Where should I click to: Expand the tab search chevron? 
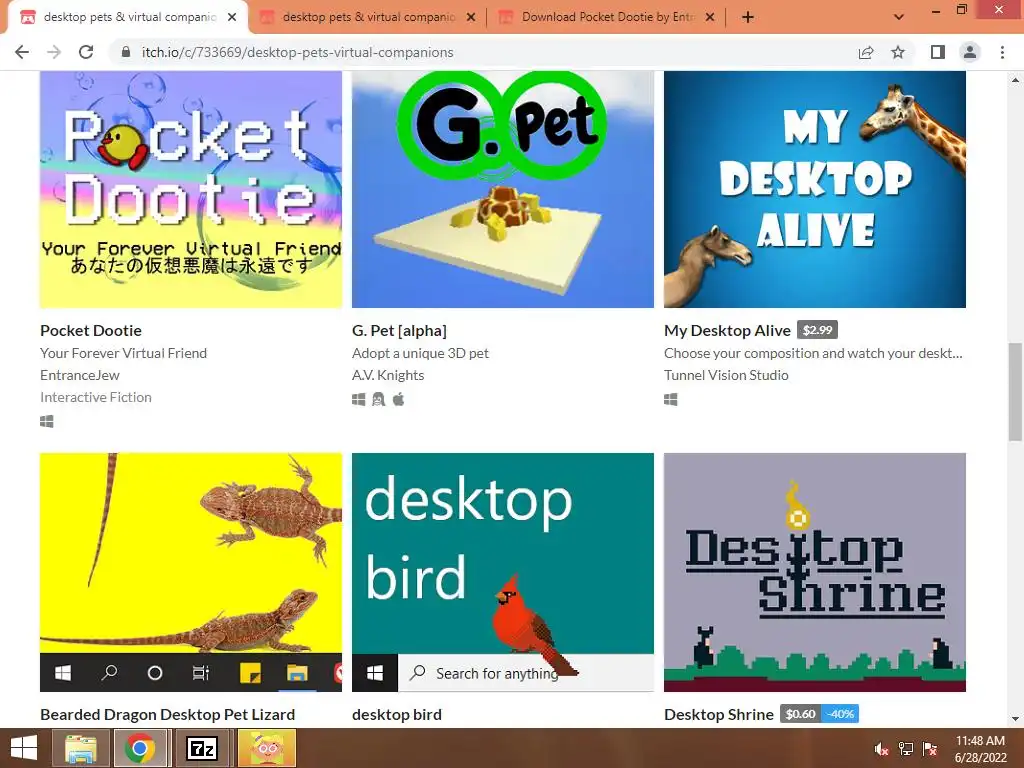[899, 17]
